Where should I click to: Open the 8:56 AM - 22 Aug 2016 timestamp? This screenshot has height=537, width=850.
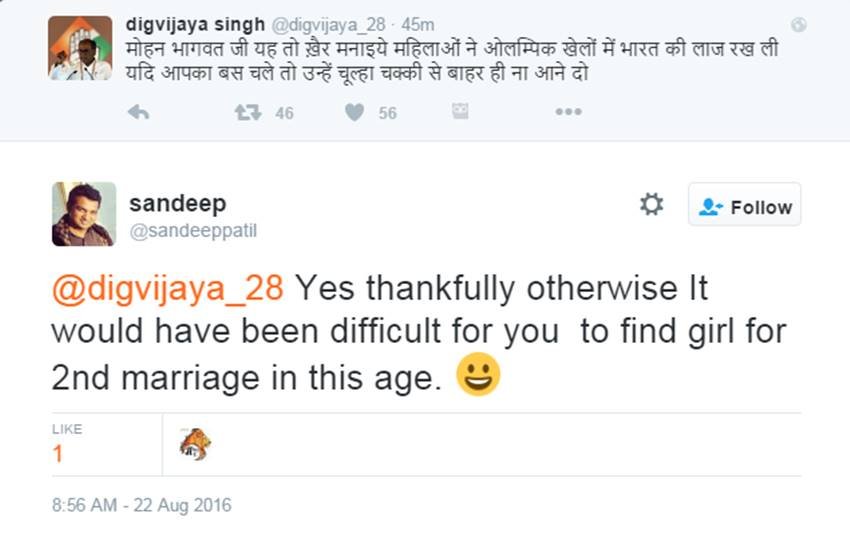click(x=141, y=505)
